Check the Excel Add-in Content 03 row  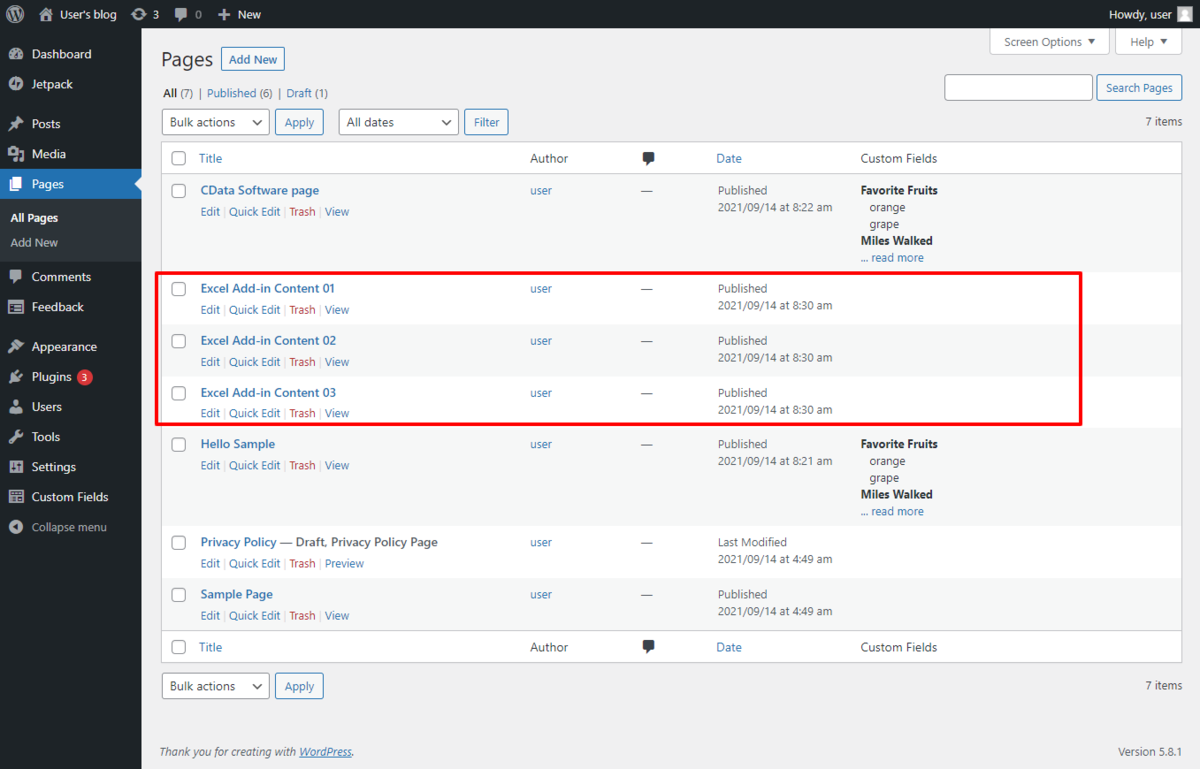coord(178,393)
